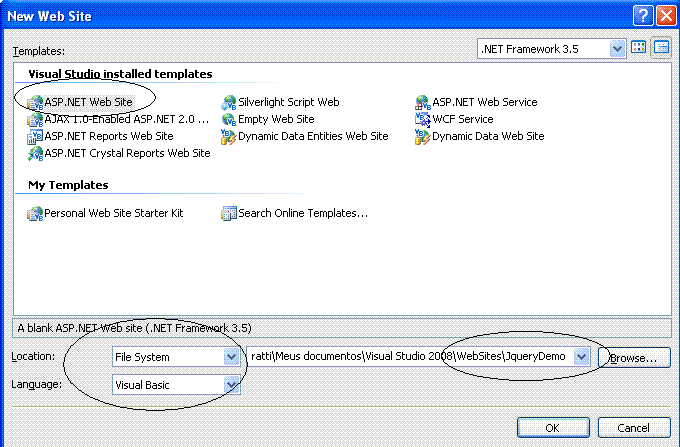Select the Dynamic Data Entities Web Site icon
680x447 pixels.
[229, 137]
